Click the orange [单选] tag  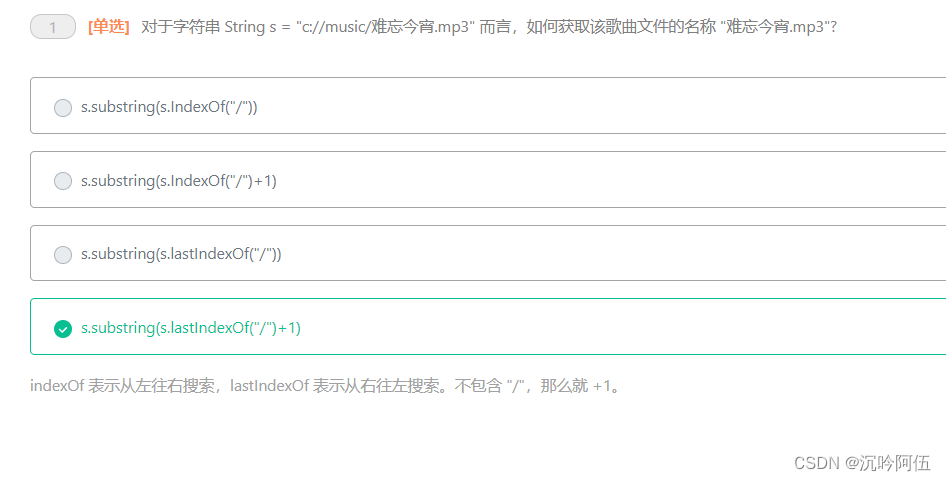(109, 27)
